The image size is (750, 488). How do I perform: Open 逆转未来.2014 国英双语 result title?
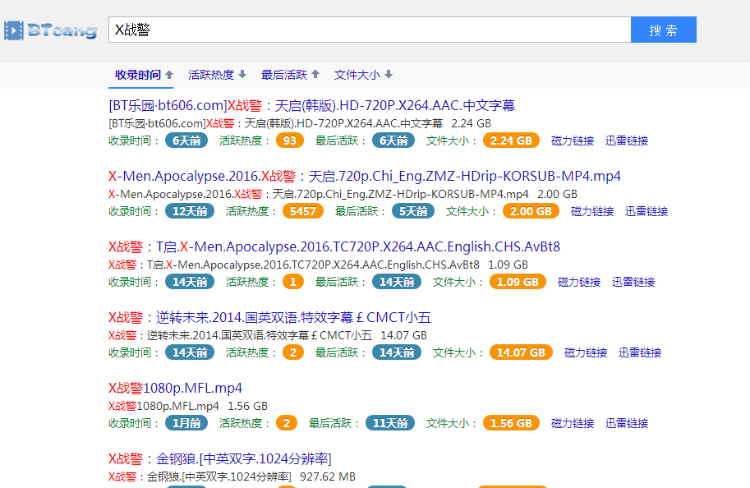[270, 317]
